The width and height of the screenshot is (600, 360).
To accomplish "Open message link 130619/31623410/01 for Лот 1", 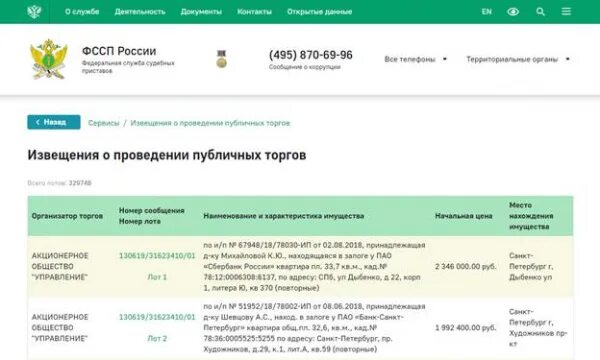I will coord(157,256).
